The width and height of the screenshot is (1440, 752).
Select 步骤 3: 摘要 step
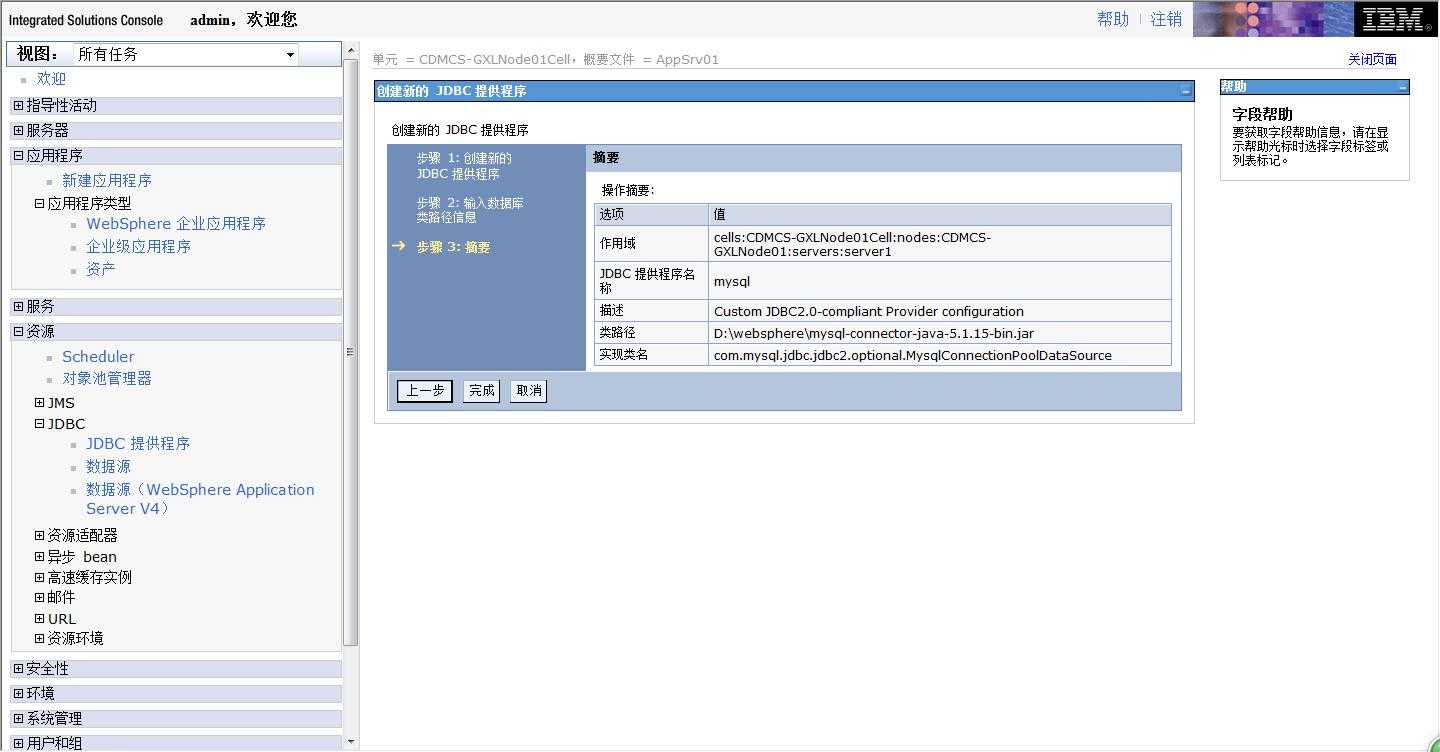point(453,247)
